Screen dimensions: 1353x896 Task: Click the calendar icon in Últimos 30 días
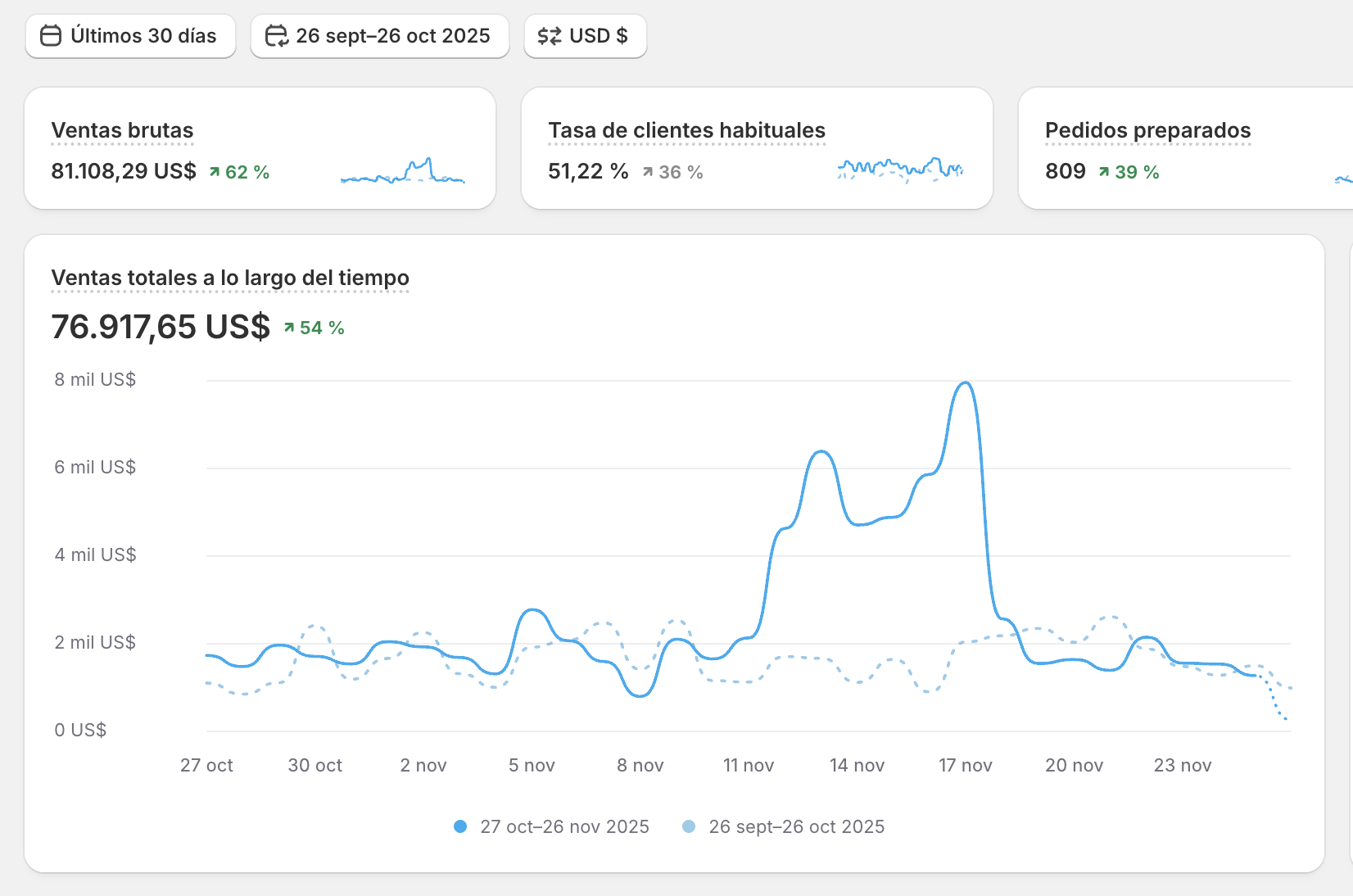pos(51,36)
